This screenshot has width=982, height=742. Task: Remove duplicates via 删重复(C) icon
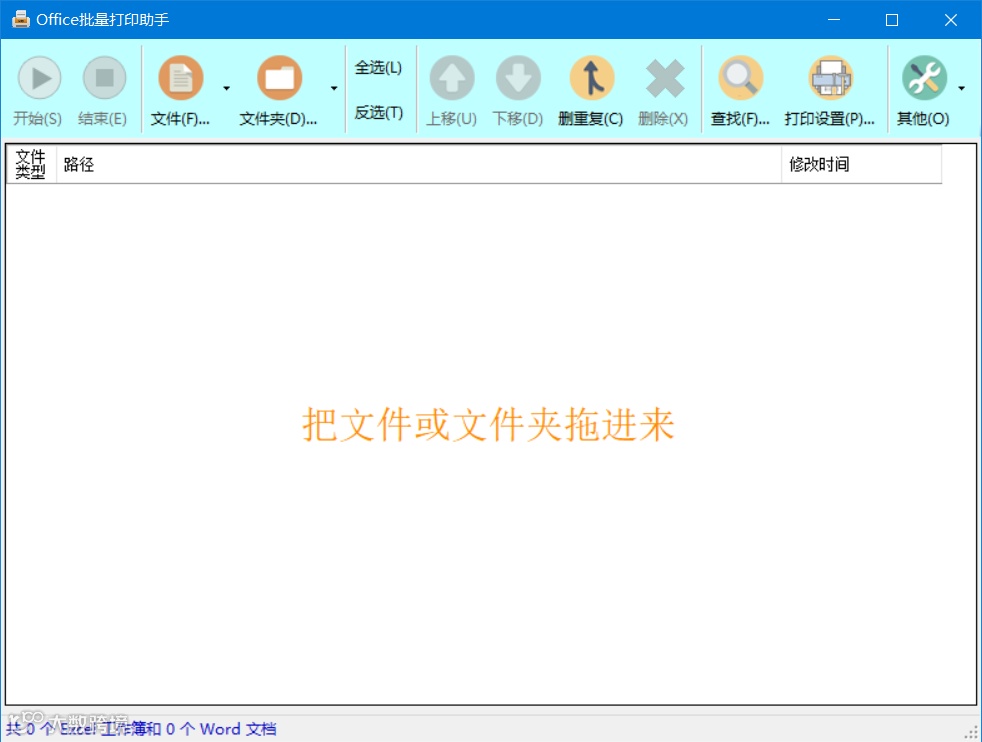591,78
